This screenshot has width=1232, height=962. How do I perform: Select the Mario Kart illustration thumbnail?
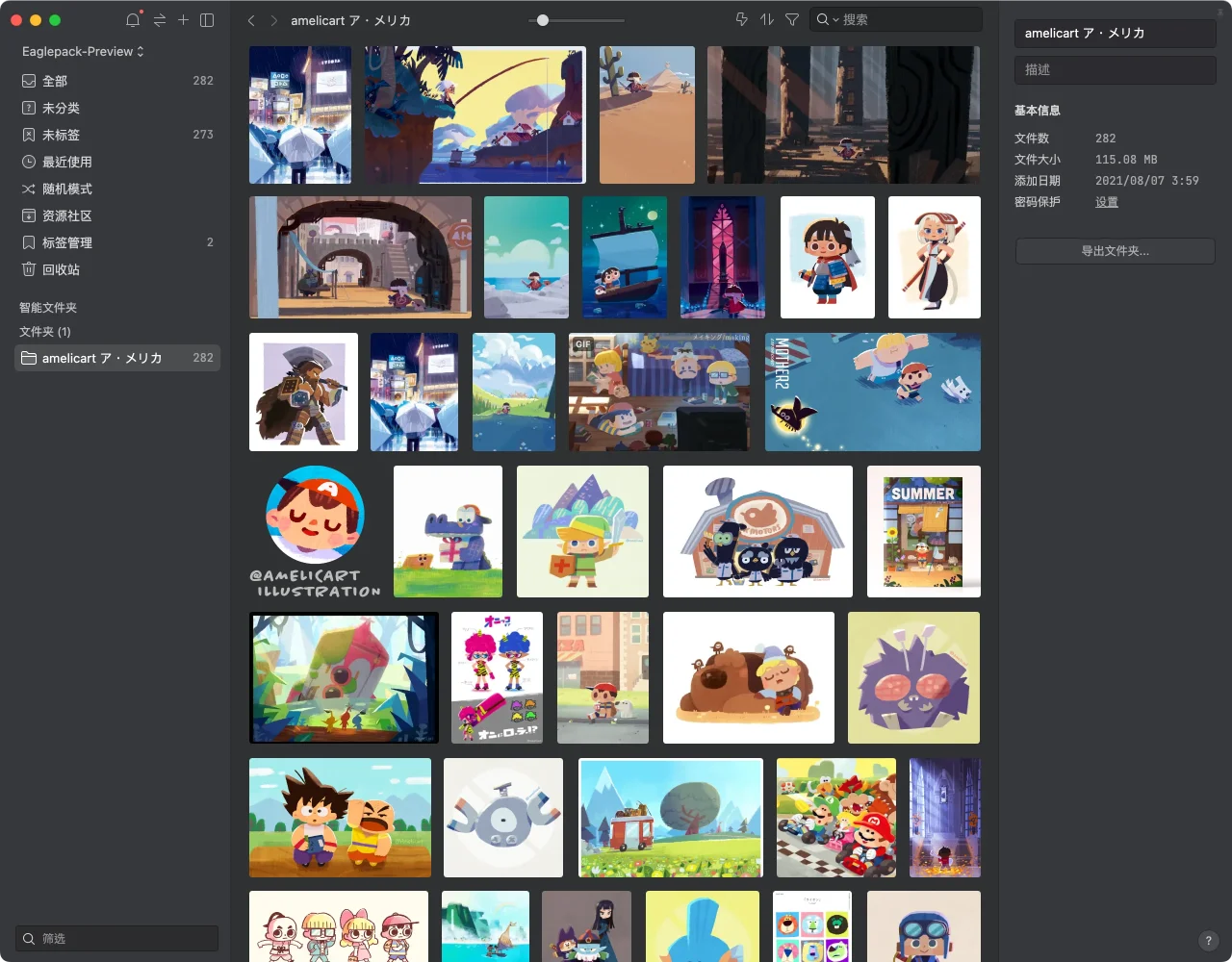tap(836, 818)
